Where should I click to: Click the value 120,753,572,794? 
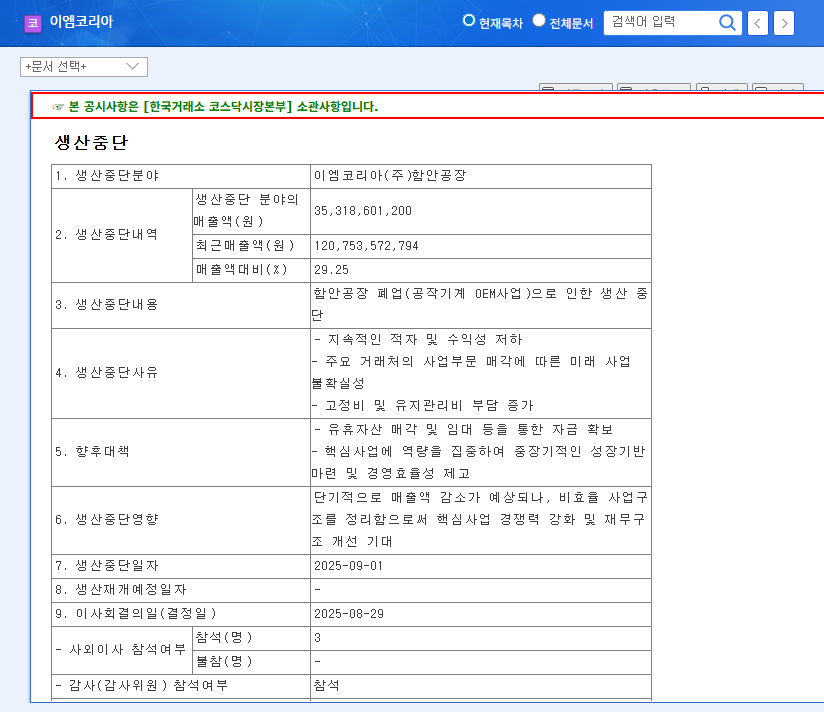[366, 246]
